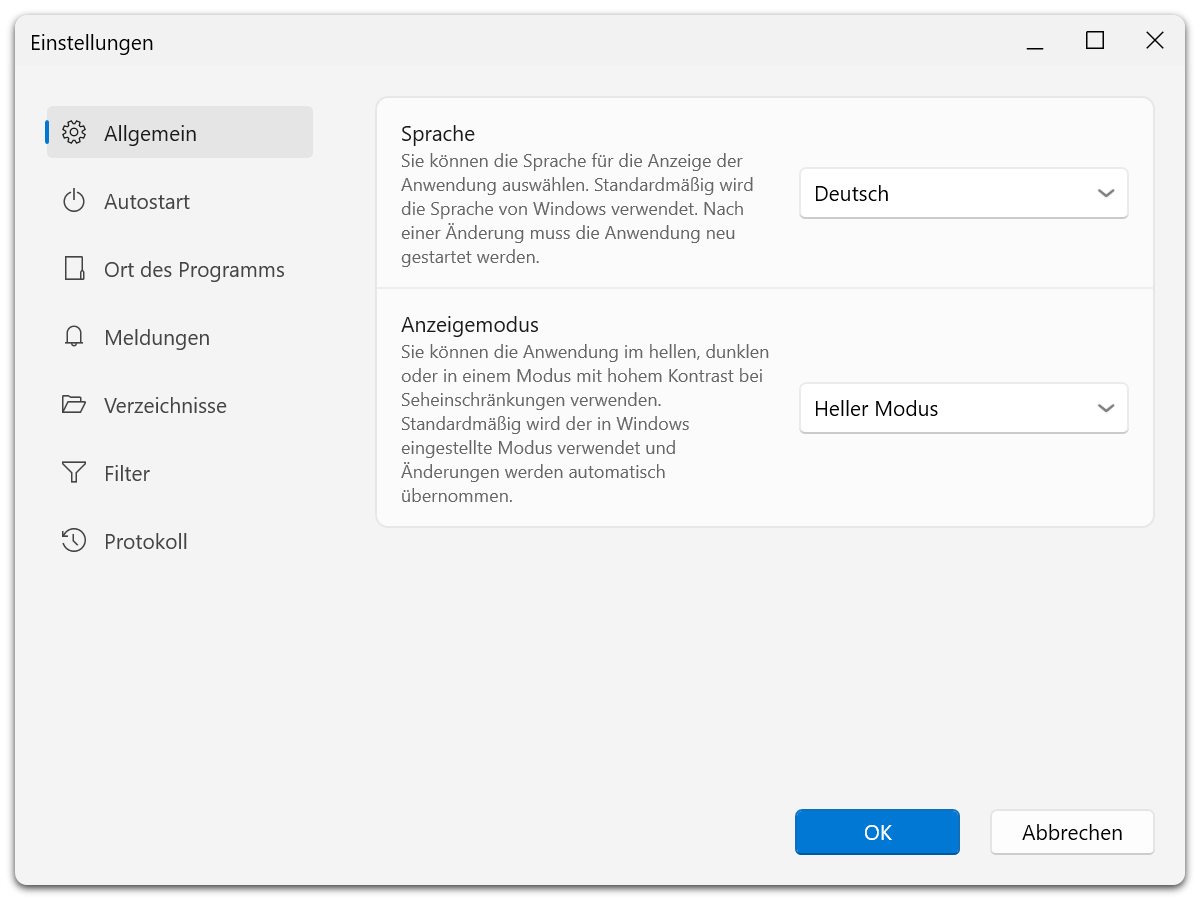This screenshot has height=900, width=1200.
Task: Open the Deutsch language dropdown
Action: pos(964,193)
